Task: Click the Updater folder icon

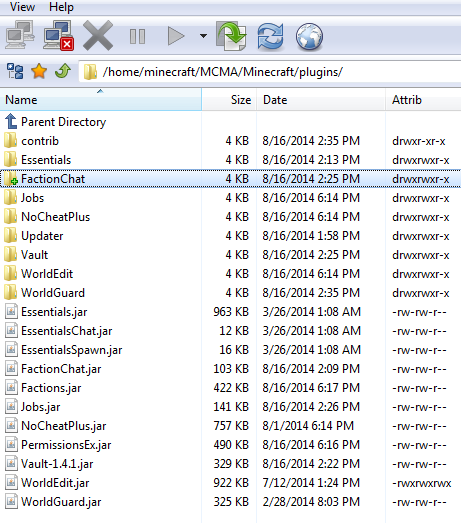Action: (x=11, y=235)
